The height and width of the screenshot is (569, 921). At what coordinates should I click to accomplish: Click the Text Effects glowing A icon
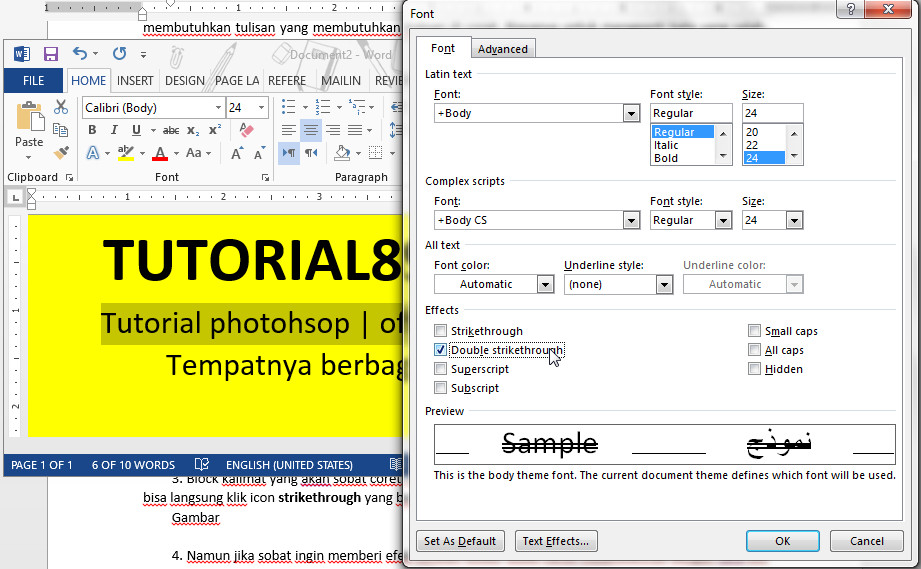(x=93, y=153)
